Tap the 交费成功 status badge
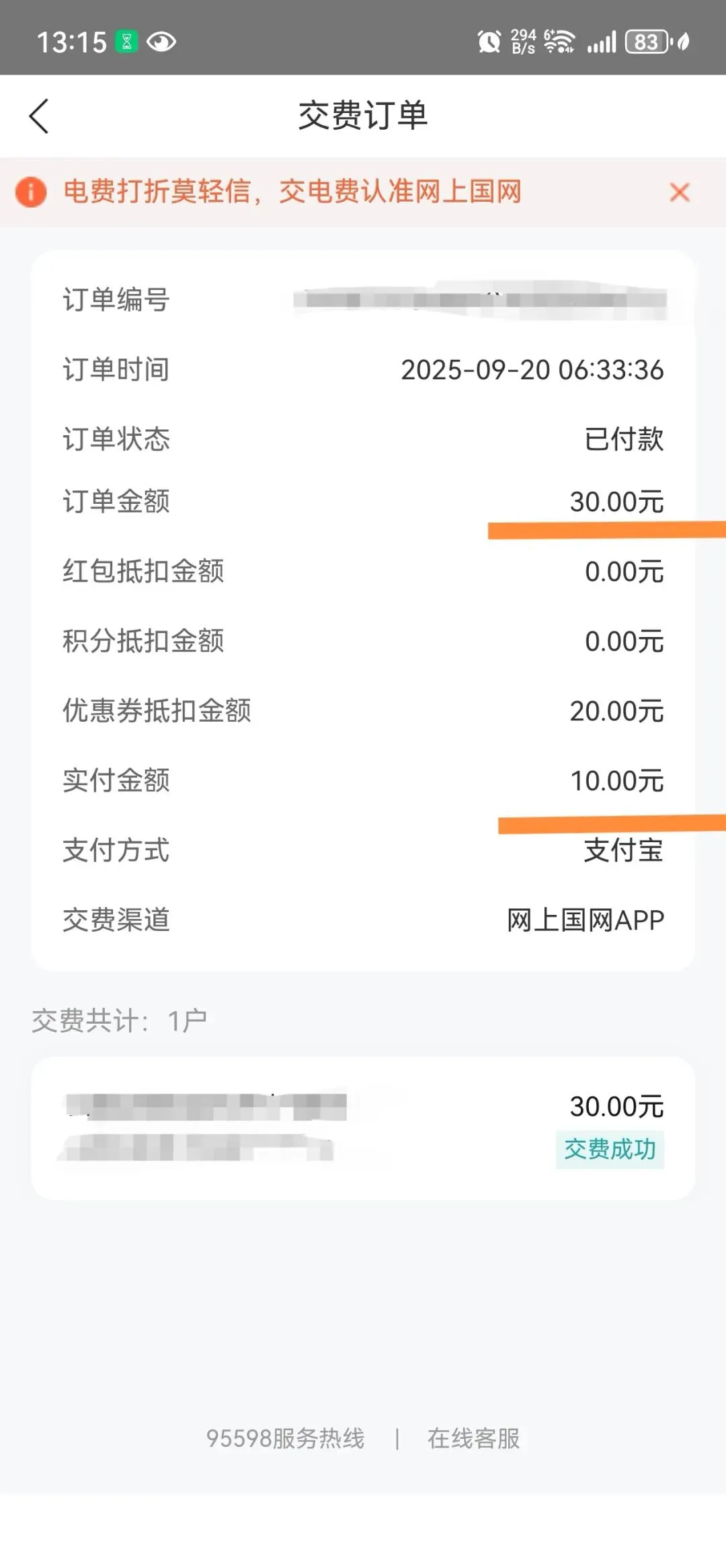 pos(610,1150)
